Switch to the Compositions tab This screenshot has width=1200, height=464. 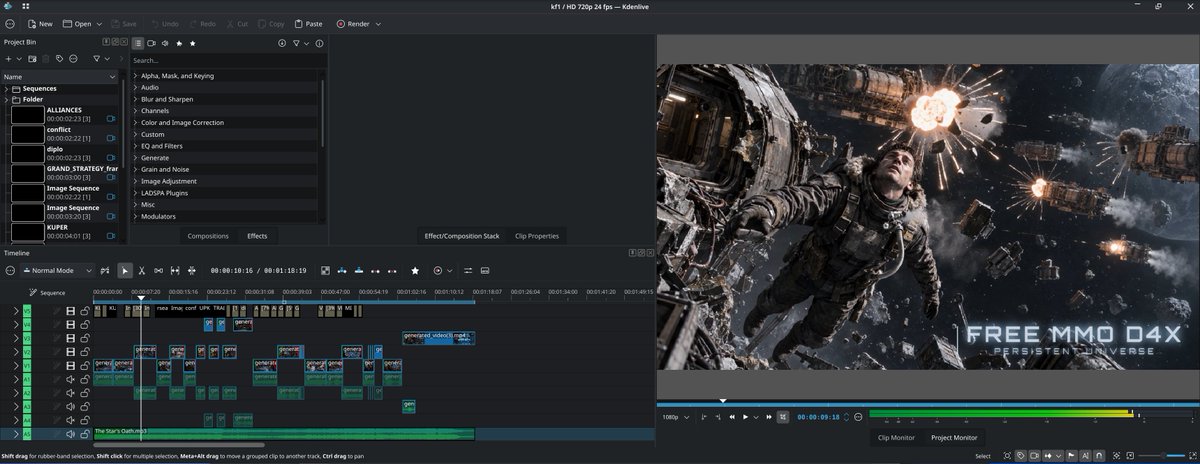tap(208, 236)
